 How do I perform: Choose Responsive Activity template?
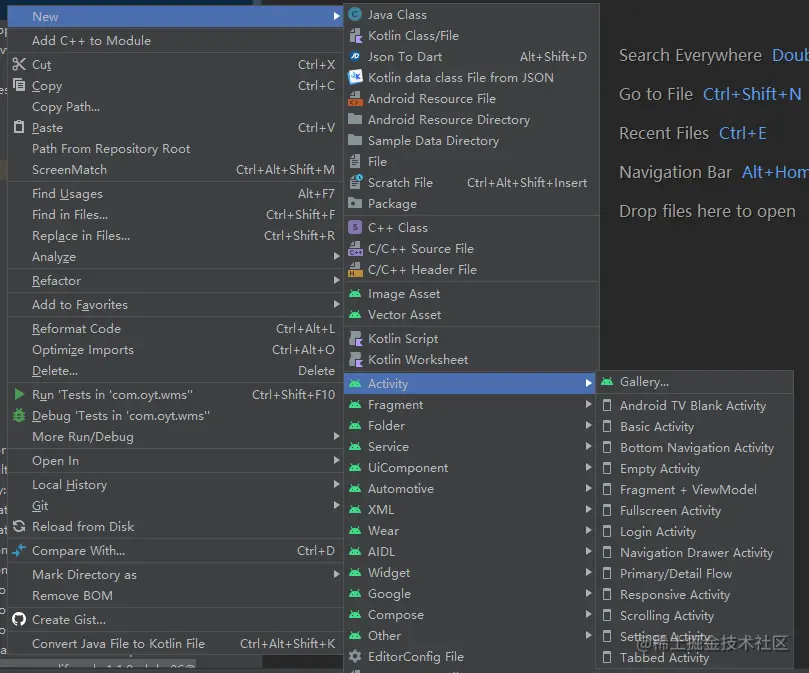pos(694,595)
